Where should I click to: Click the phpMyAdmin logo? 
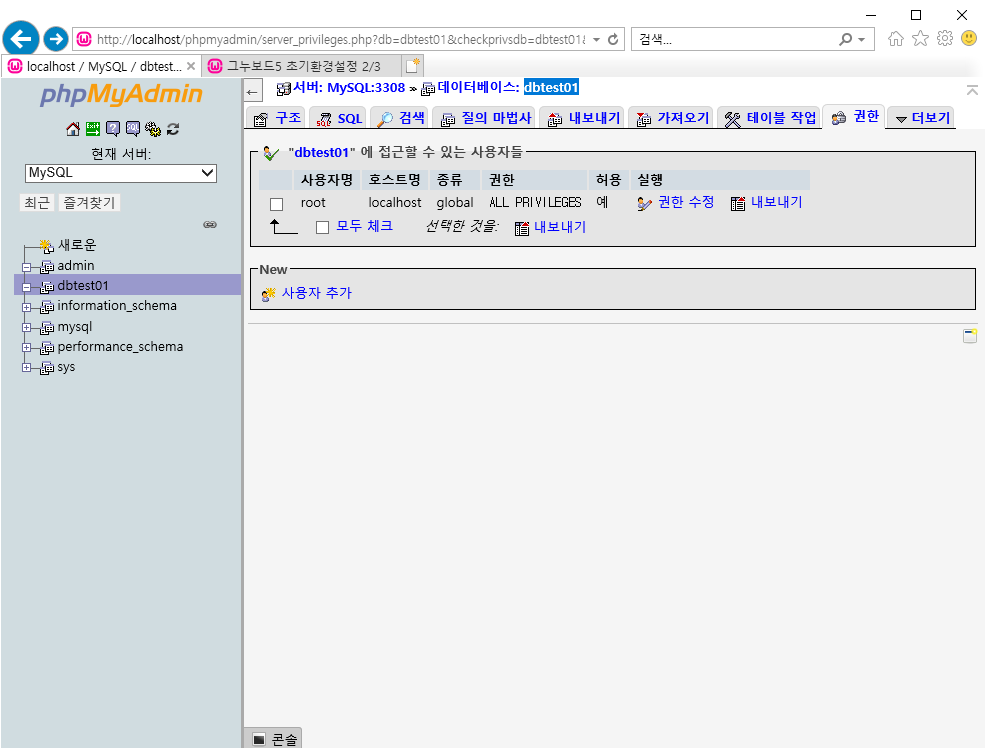point(121,94)
